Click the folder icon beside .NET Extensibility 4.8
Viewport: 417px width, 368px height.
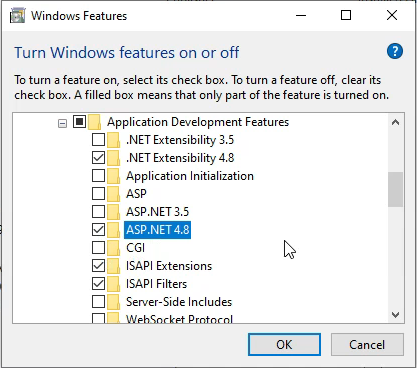pyautogui.click(x=114, y=158)
